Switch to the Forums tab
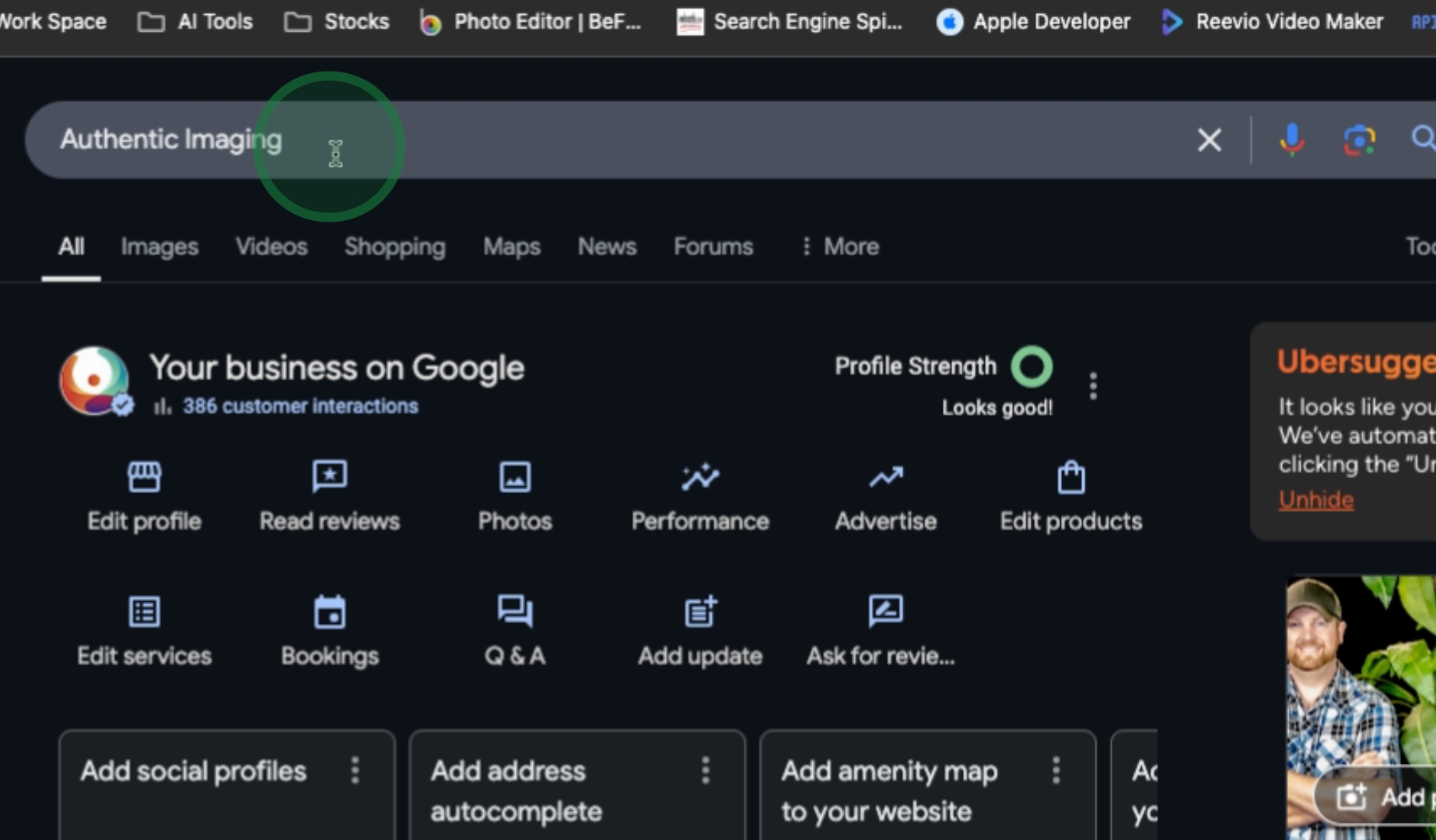This screenshot has height=840, width=1436. tap(713, 247)
